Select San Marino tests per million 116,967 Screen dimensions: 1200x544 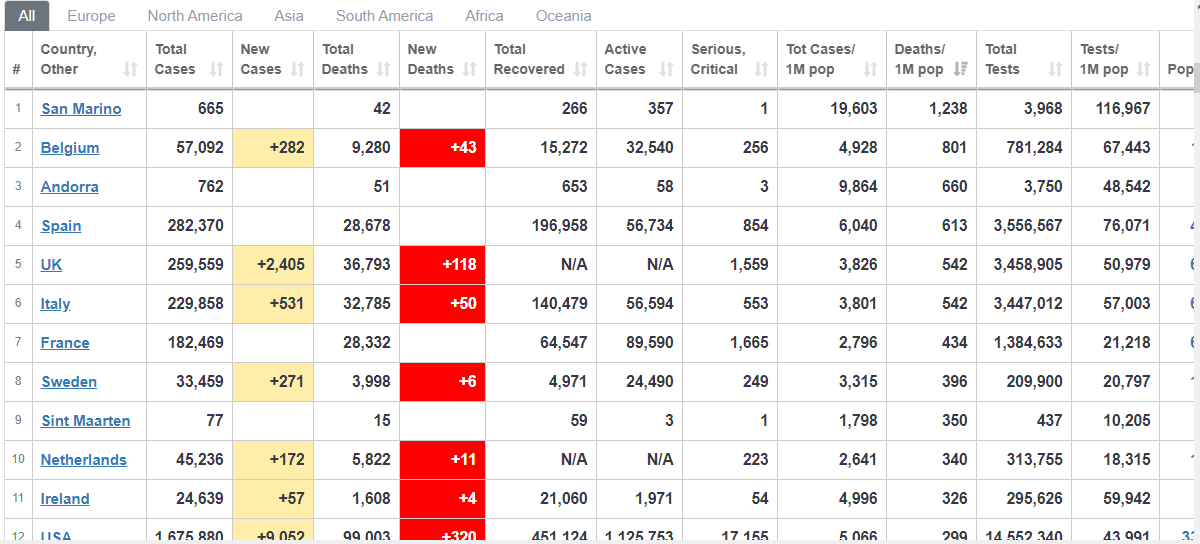tap(1123, 108)
